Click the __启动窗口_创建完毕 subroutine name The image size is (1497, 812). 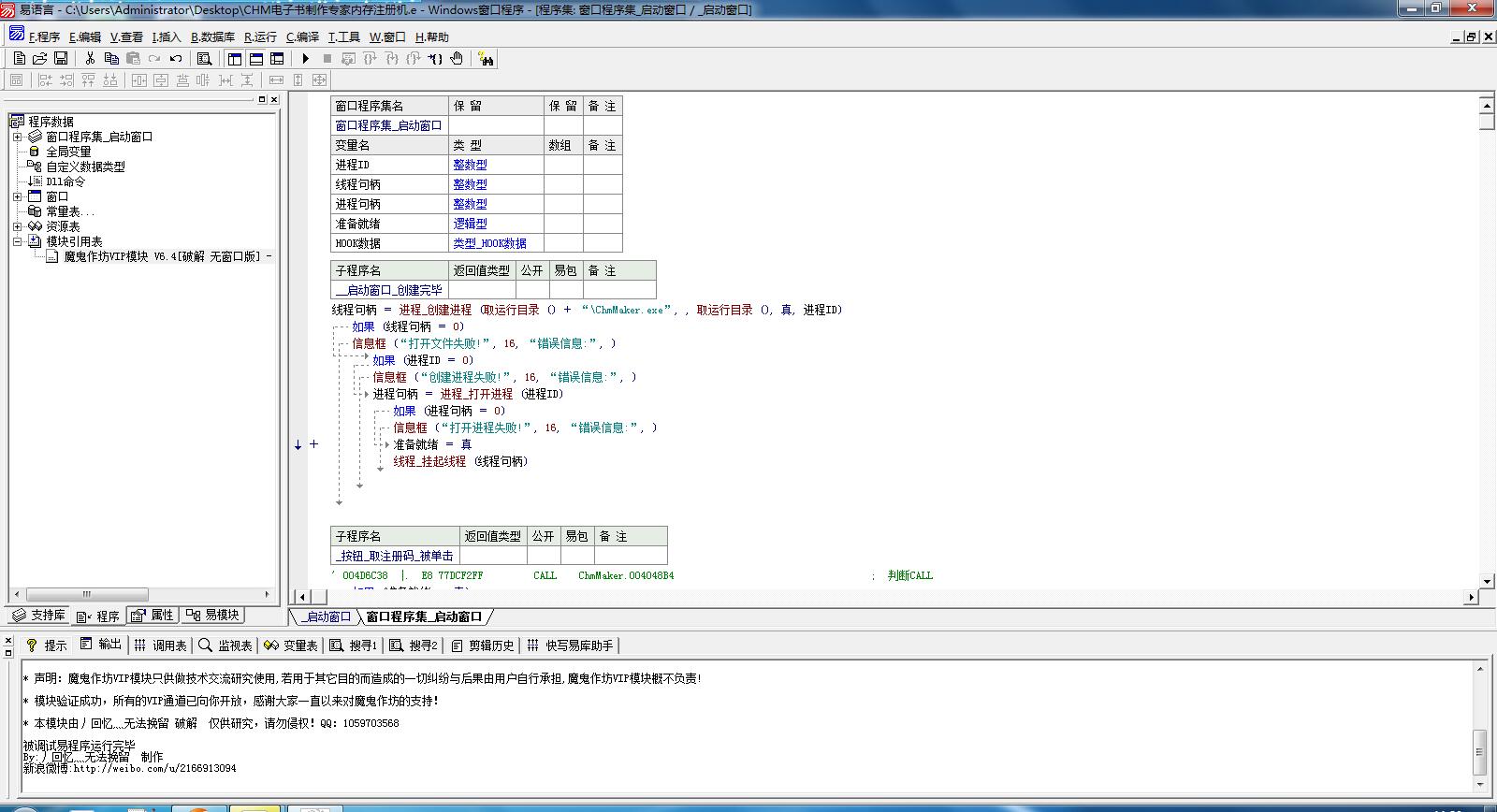[388, 290]
